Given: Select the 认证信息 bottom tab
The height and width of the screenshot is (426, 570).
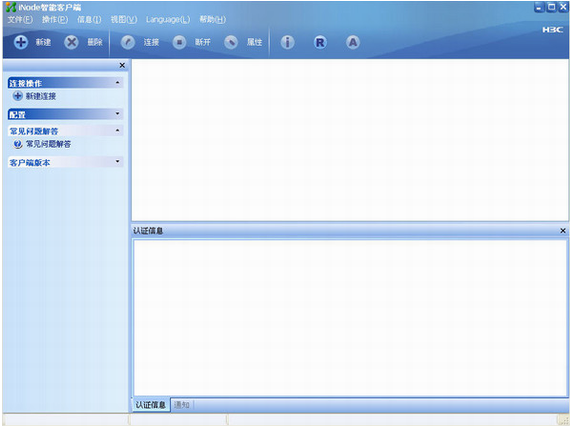Looking at the screenshot, I should 150,405.
